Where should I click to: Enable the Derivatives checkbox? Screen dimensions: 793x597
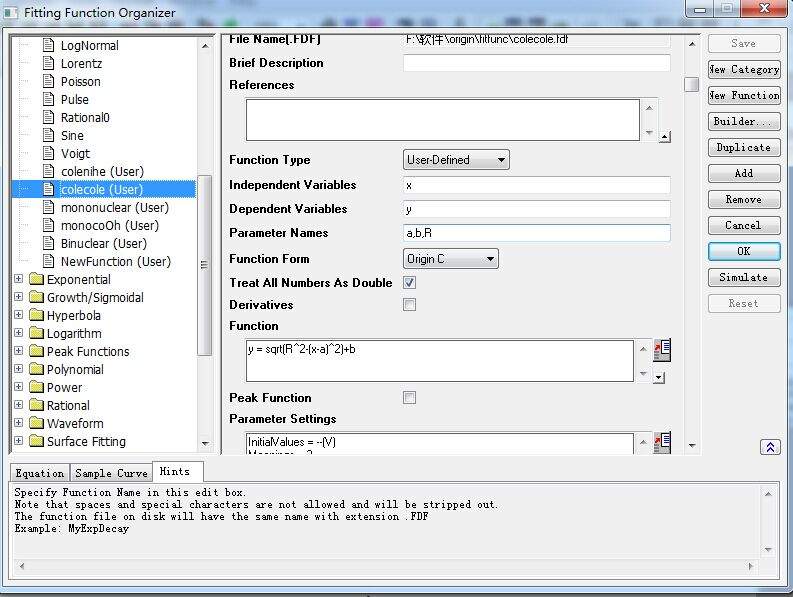(x=409, y=305)
